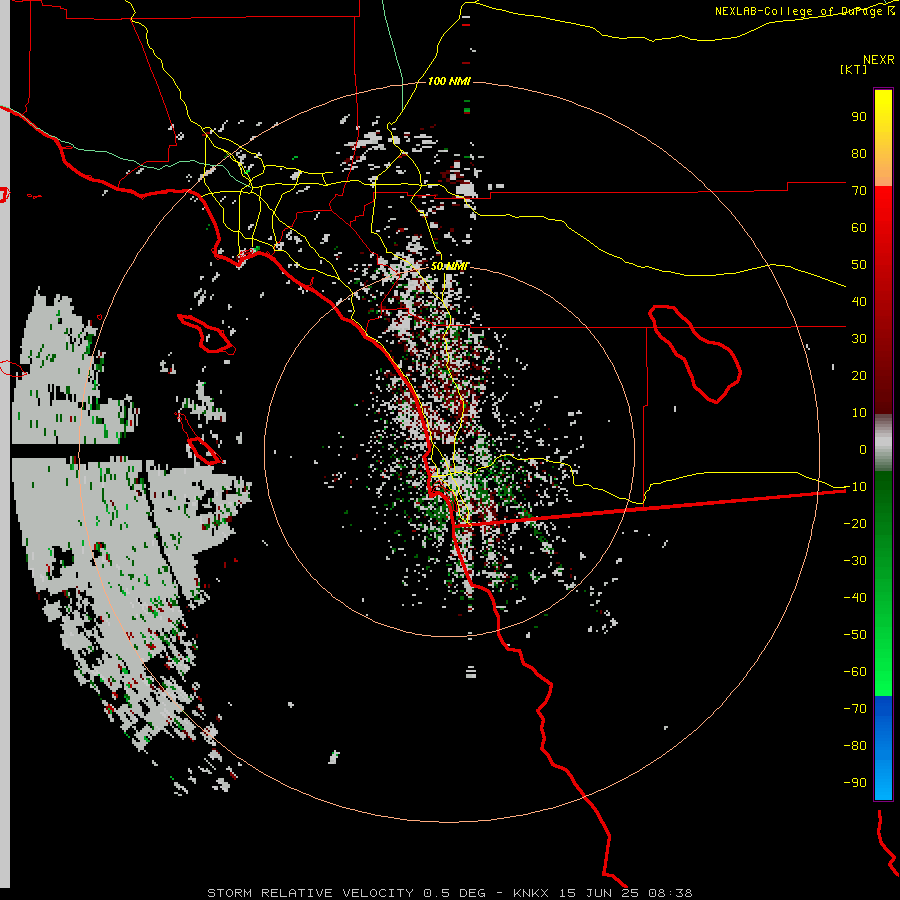Screen dimensions: 900x900
Task: Click the 60 value on the velocity scale
Action: click(859, 227)
